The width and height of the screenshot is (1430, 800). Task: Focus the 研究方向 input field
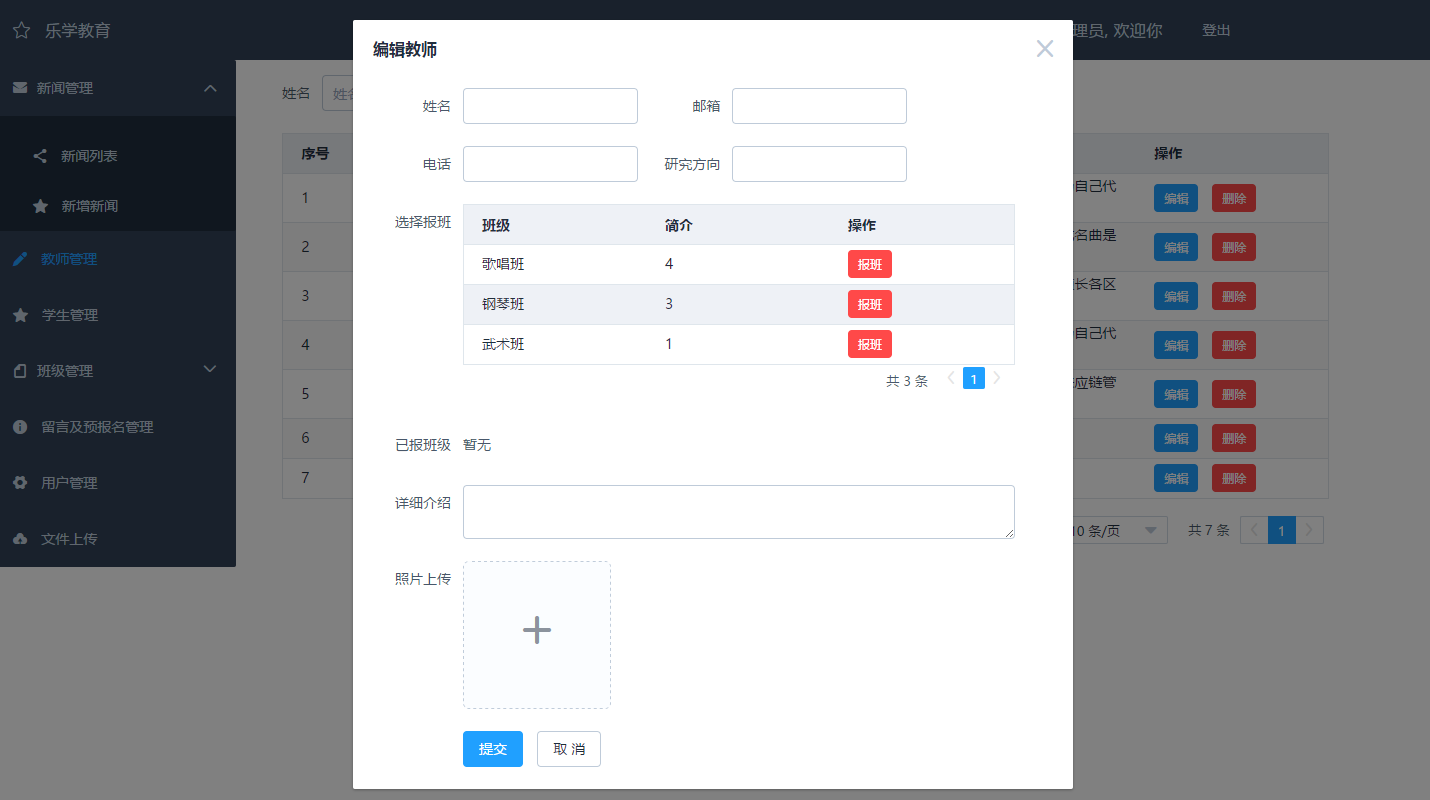(819, 164)
